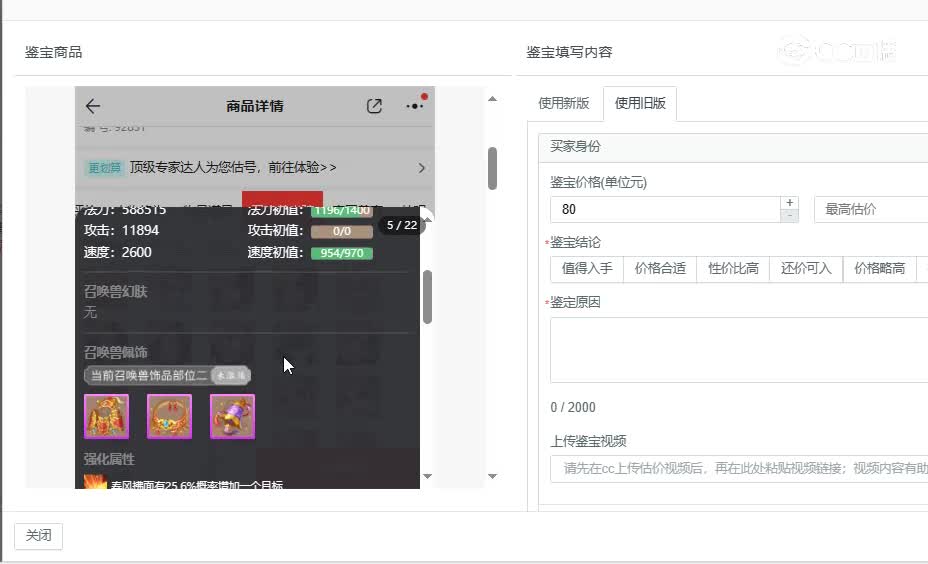Viewport: 928px width, 564px height.
Task: Select the 价格略高 conclusion option
Action: [879, 269]
